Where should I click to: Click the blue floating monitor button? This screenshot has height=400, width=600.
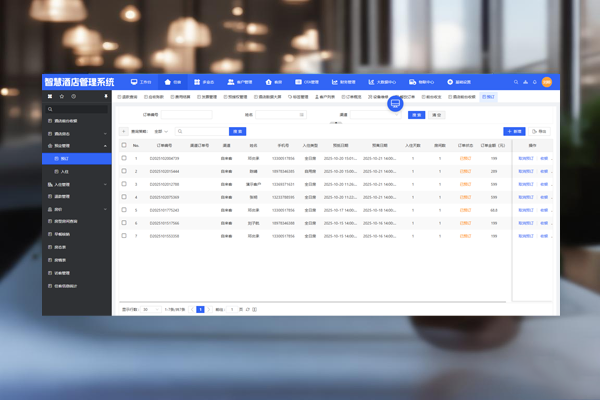pyautogui.click(x=395, y=104)
